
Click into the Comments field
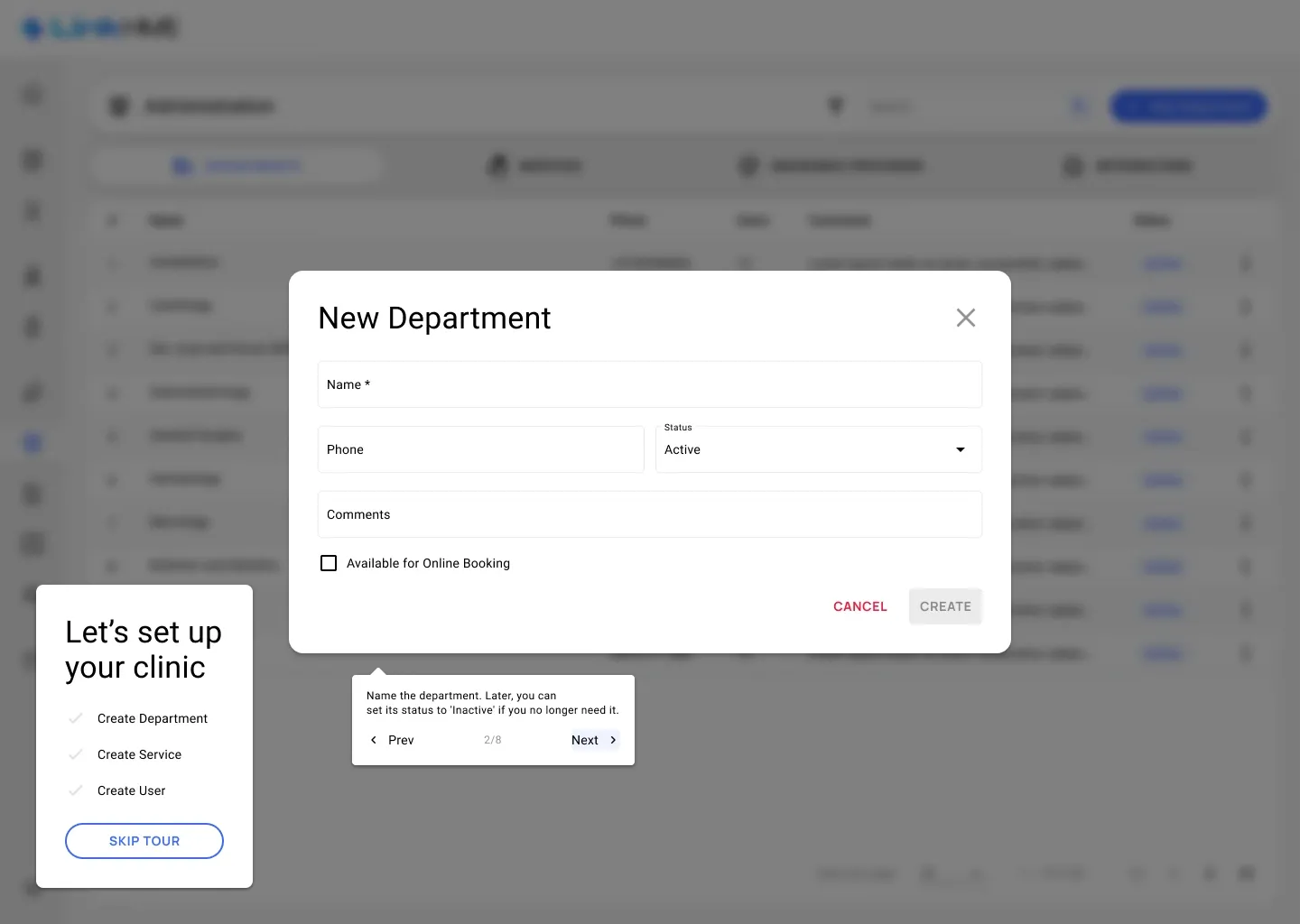[650, 514]
